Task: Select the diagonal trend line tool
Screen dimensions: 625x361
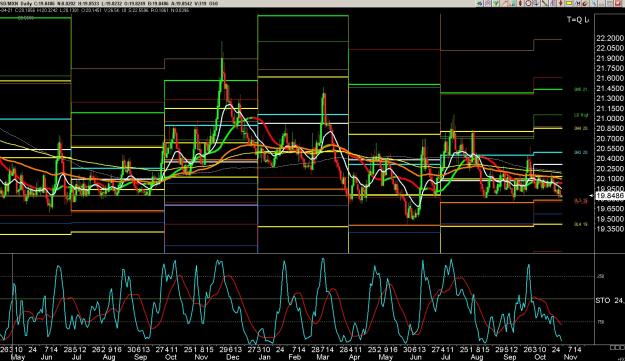Action: (544, 3)
